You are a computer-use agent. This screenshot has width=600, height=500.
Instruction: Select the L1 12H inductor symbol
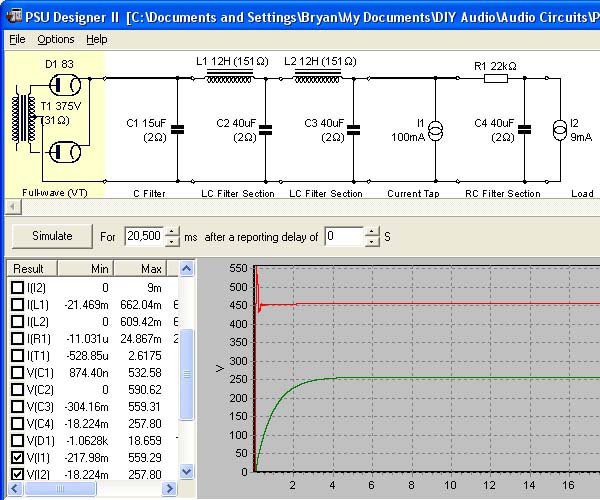pos(230,77)
